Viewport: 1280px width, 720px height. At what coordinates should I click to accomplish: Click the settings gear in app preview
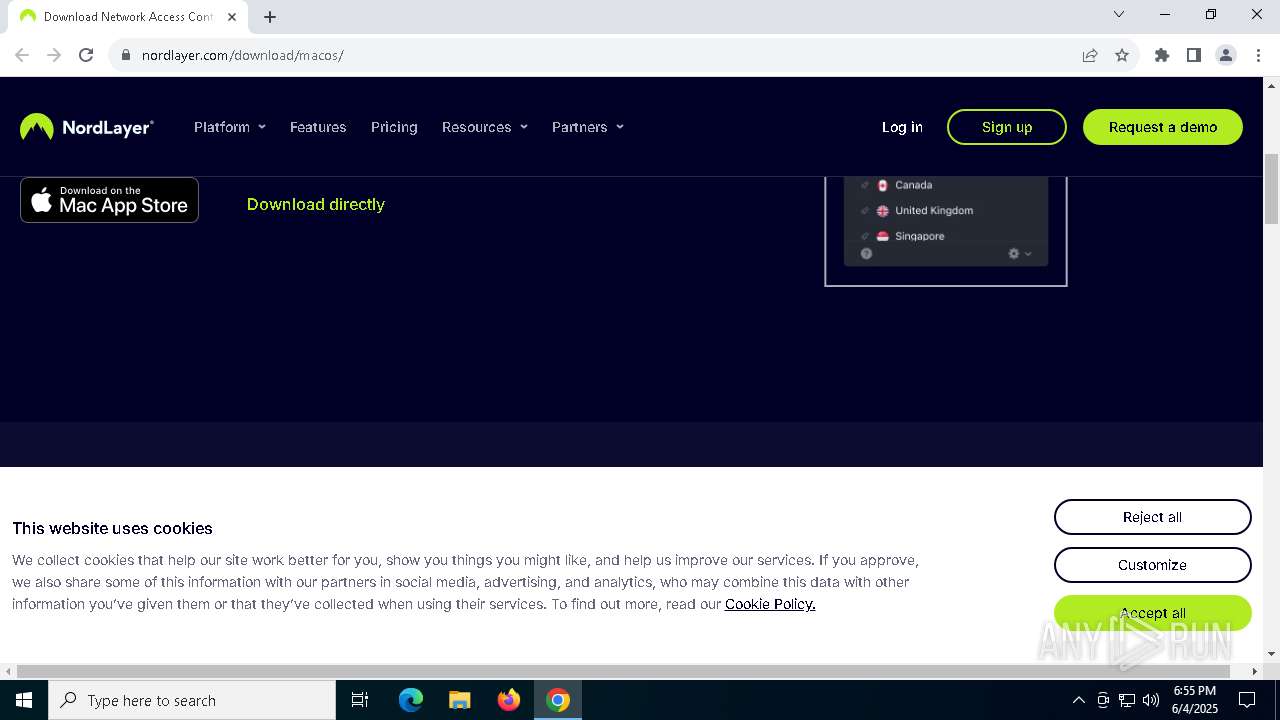coord(1014,254)
